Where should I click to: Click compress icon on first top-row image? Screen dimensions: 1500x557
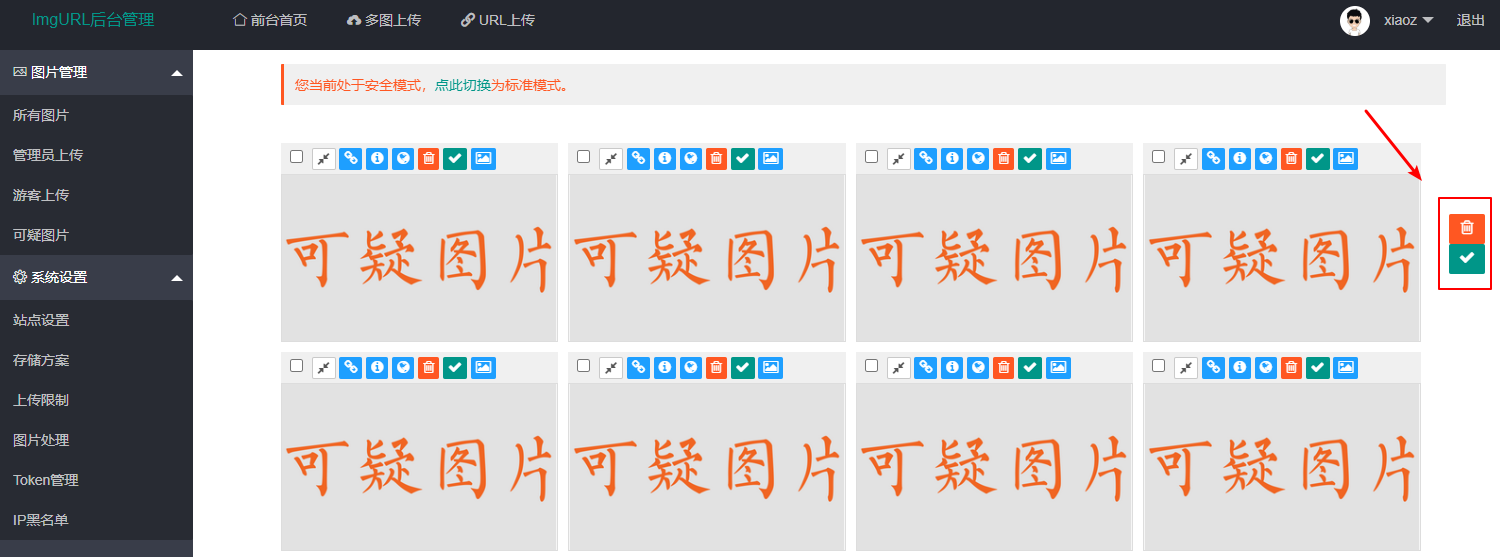323,158
